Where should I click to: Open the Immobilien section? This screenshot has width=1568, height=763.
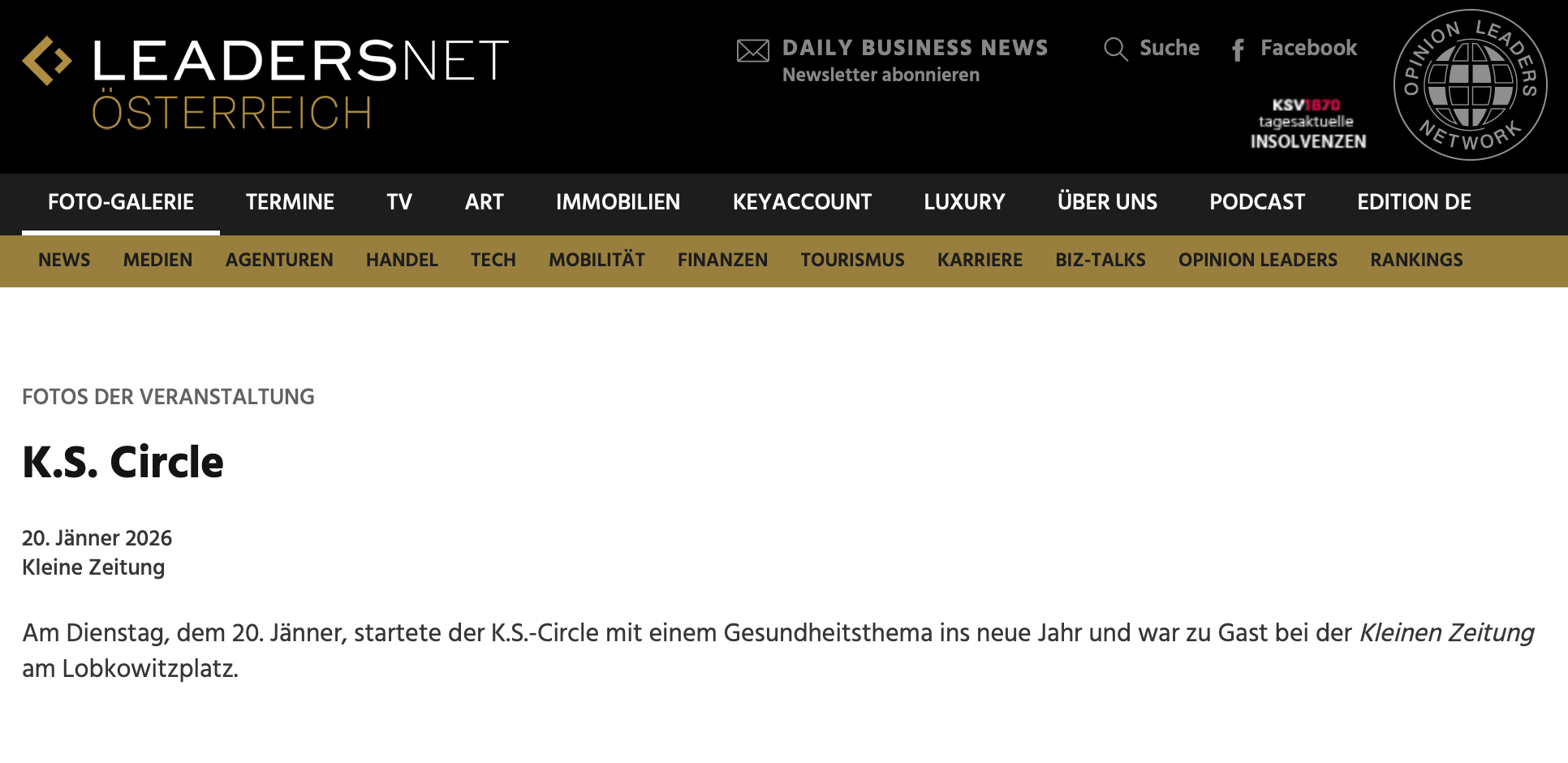pyautogui.click(x=618, y=202)
